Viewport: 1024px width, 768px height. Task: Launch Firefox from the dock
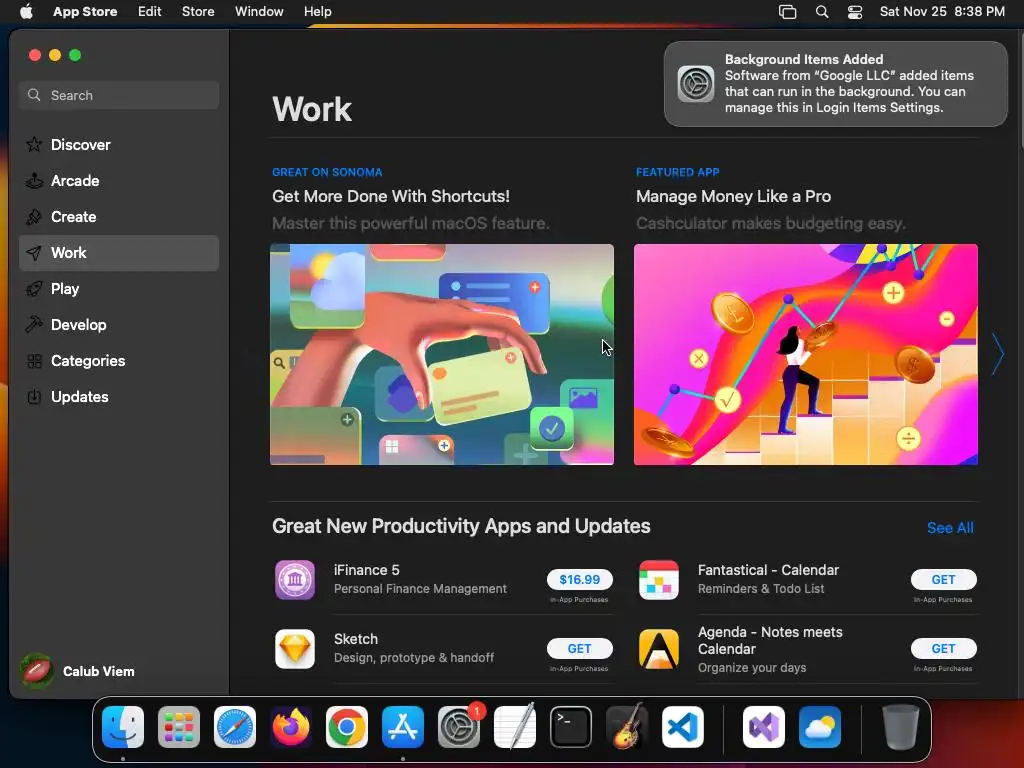click(291, 726)
